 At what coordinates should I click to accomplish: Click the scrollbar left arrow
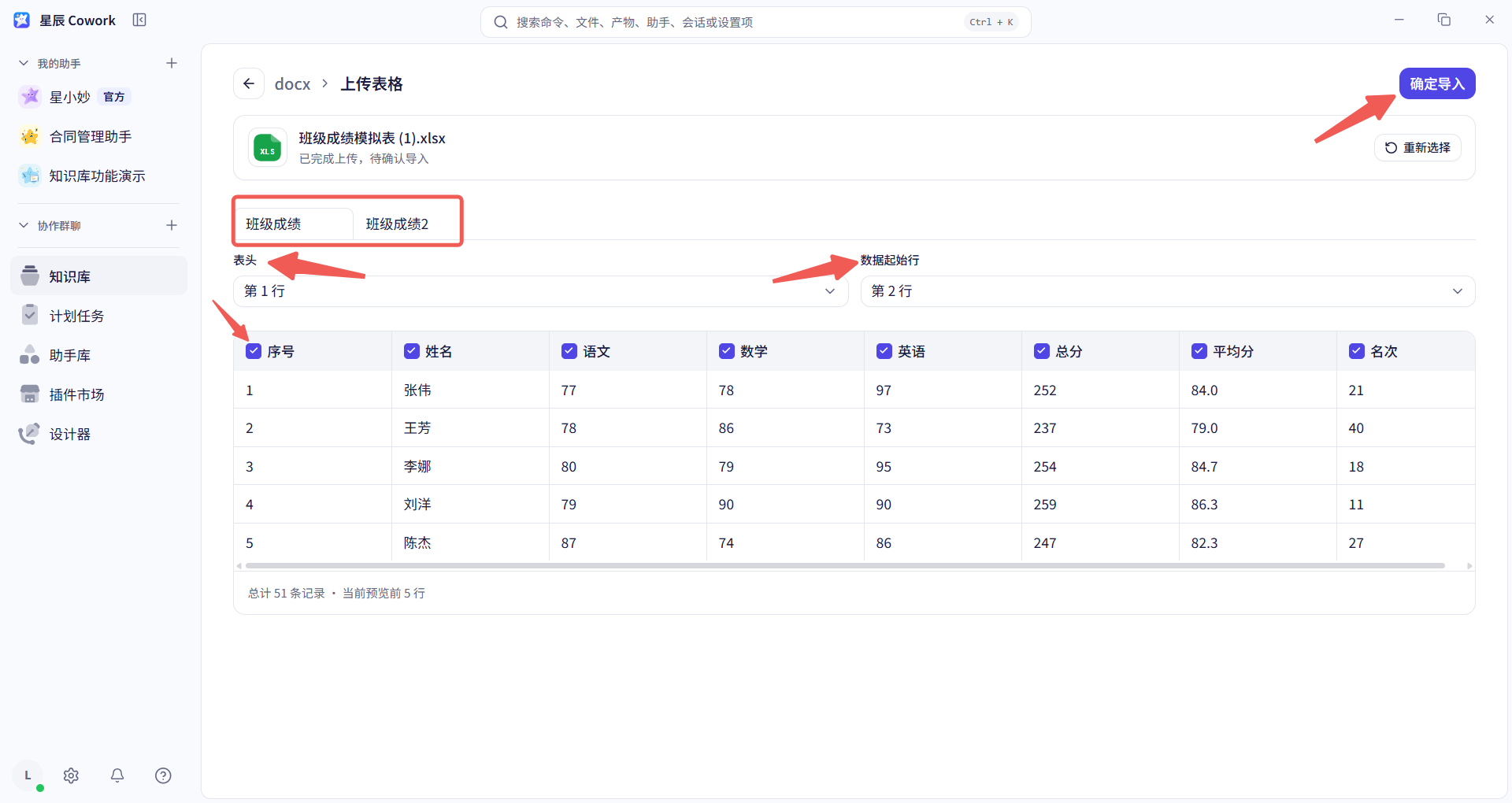239,565
